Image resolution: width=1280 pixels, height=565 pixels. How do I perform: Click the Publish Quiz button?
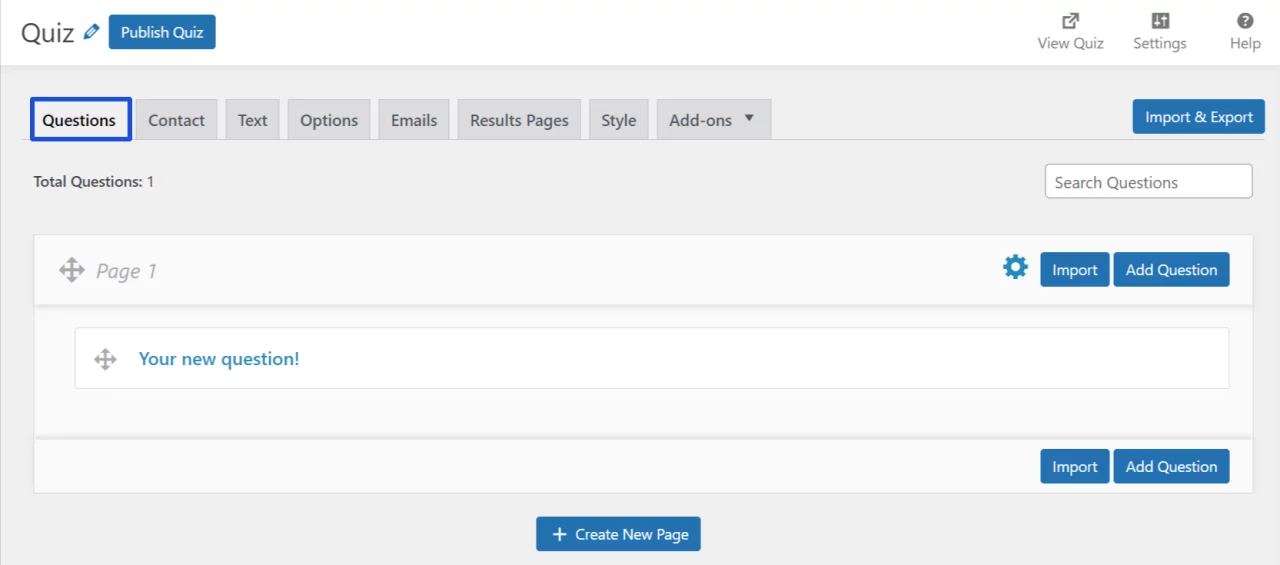(162, 32)
